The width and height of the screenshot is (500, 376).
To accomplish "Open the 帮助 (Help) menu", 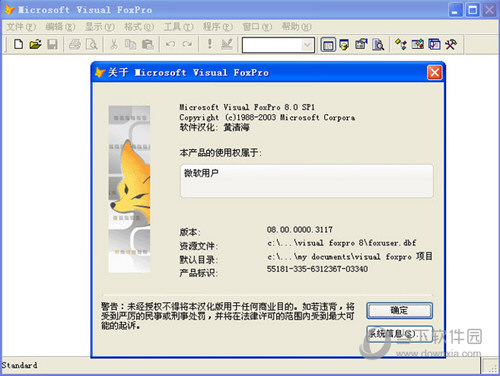I will [297, 27].
